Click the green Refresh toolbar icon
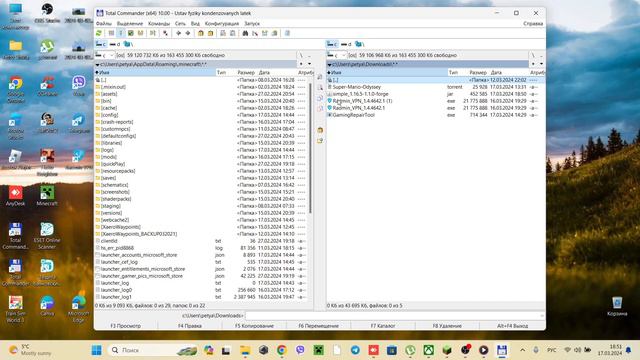Screen dimensions: 640x360 click(x=99, y=33)
